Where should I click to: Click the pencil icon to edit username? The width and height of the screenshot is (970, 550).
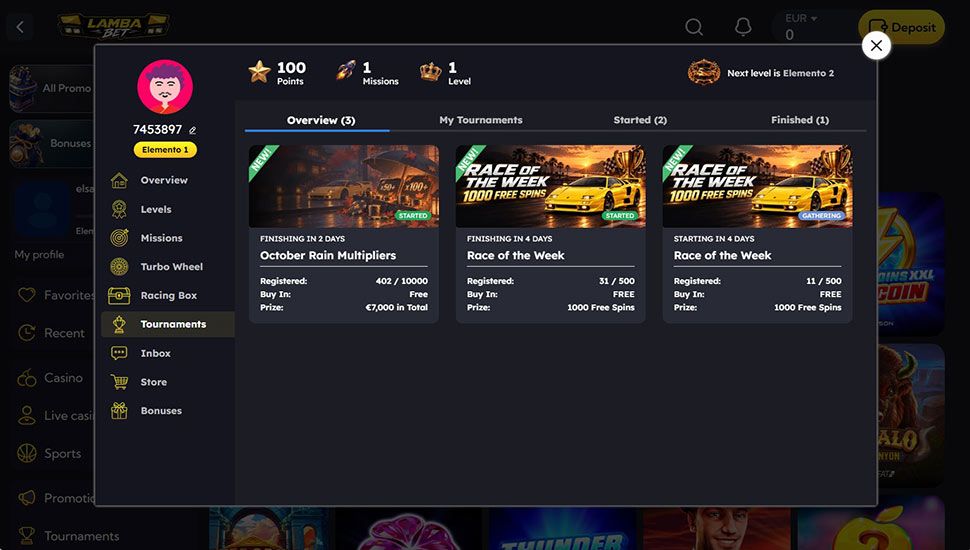click(192, 130)
